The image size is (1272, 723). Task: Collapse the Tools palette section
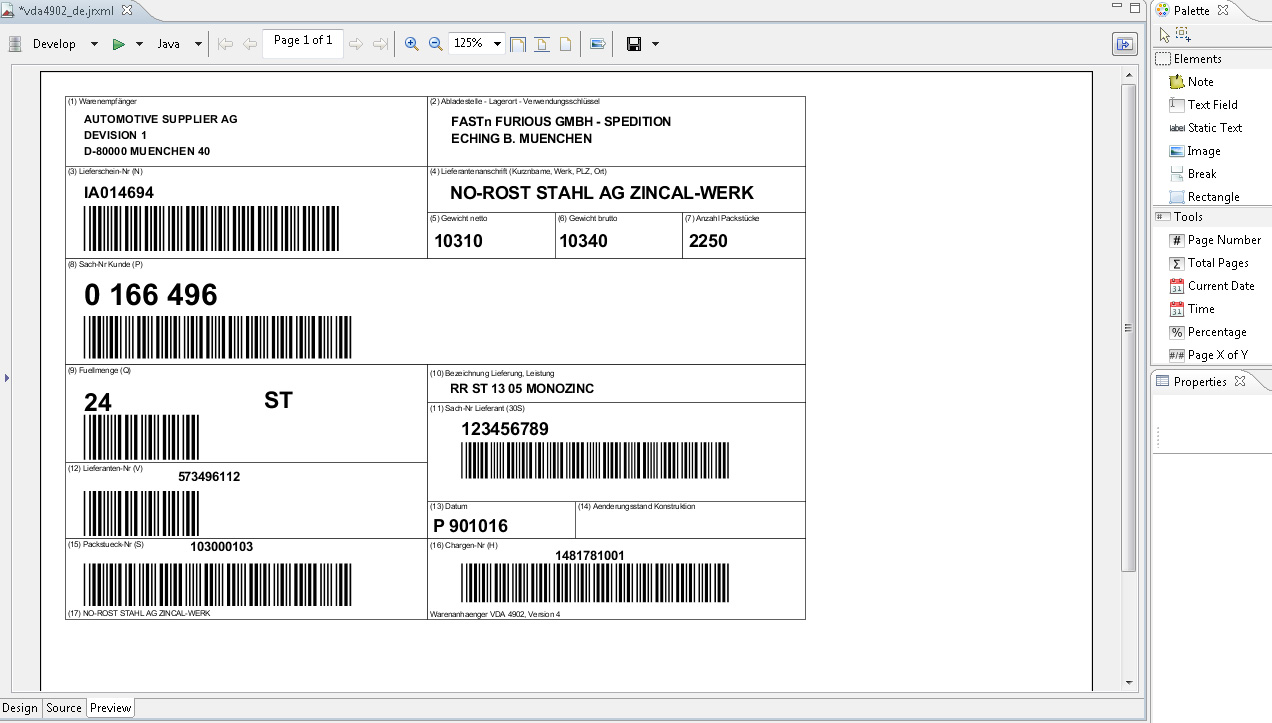[x=1188, y=217]
